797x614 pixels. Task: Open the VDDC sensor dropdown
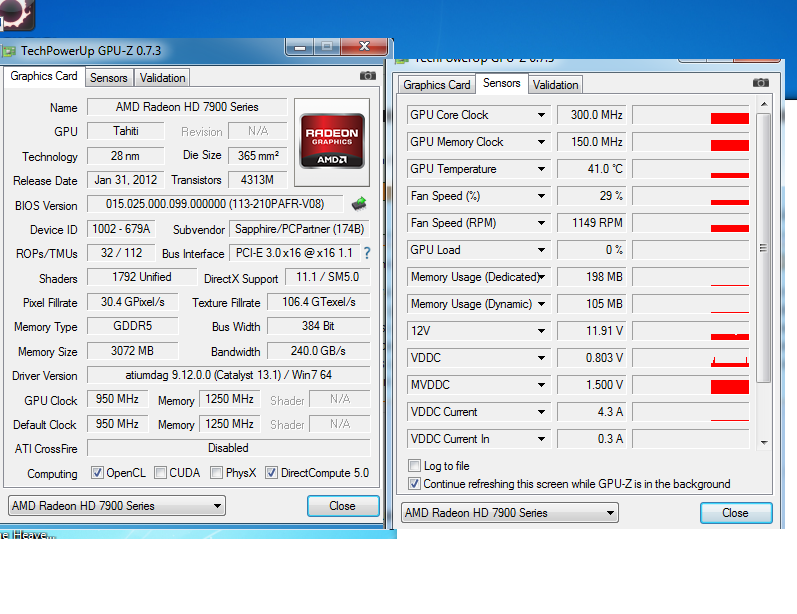tap(542, 358)
